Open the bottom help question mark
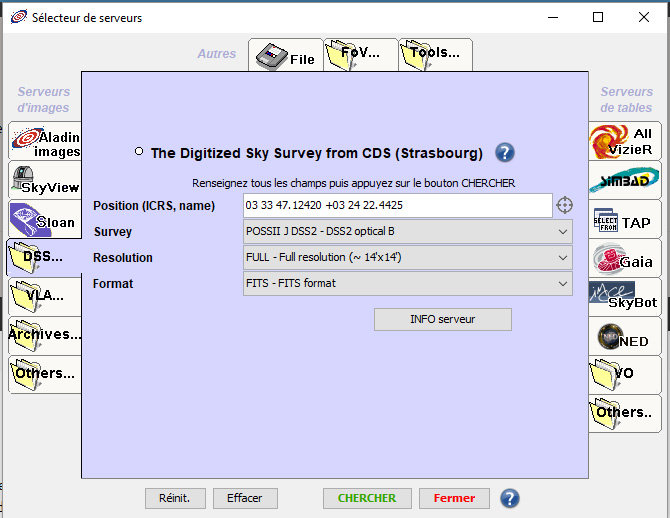670x518 pixels. [x=510, y=498]
